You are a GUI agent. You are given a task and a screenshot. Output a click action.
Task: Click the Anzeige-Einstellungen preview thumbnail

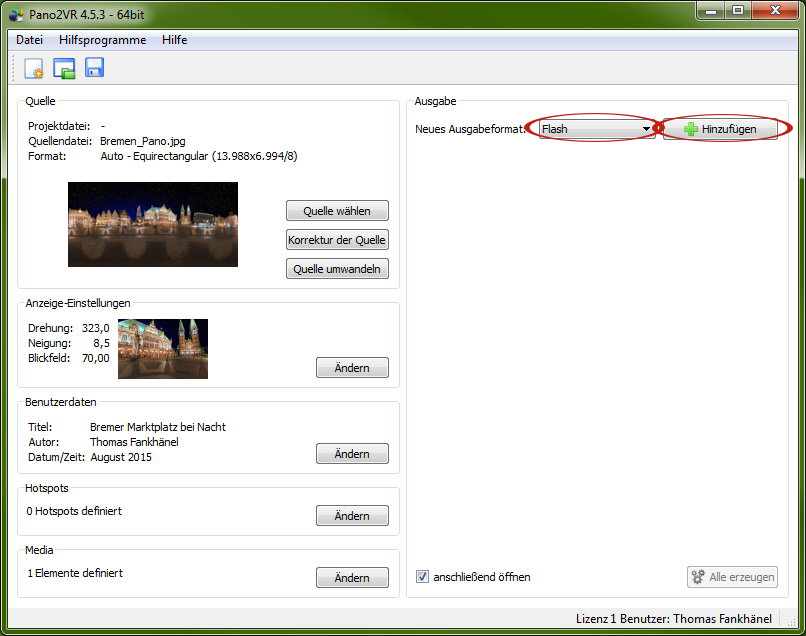(x=163, y=349)
